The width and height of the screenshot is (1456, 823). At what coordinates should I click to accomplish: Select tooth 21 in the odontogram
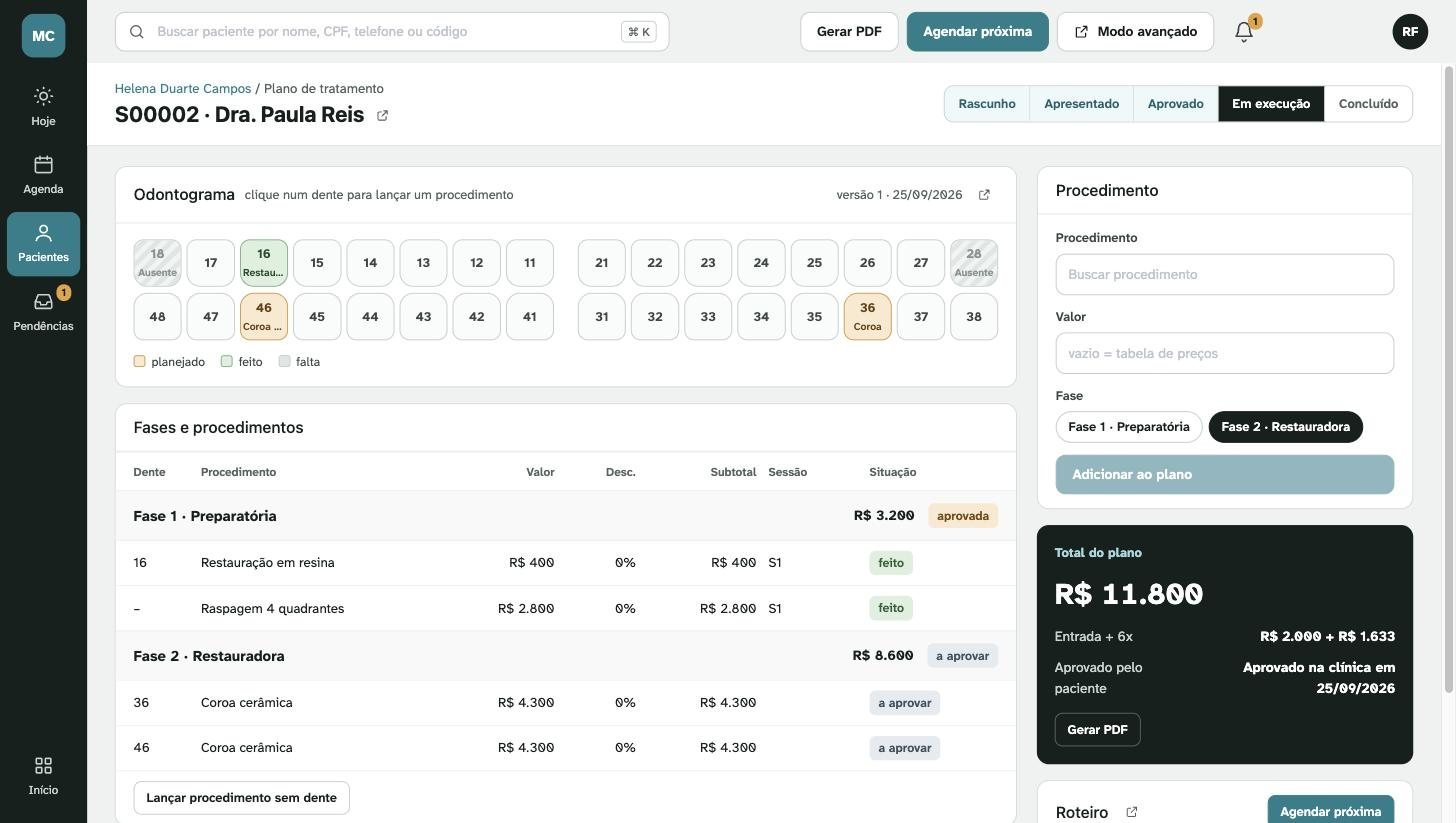pyautogui.click(x=601, y=263)
